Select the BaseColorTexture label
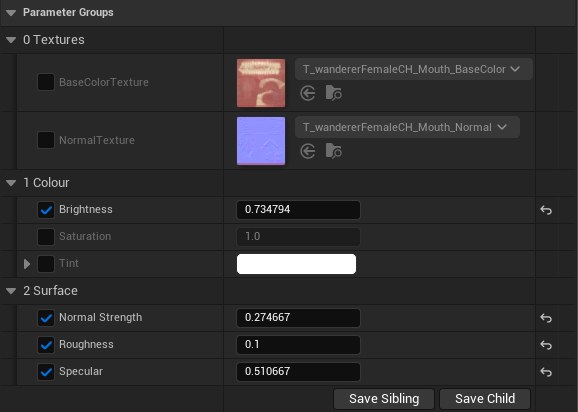Image resolution: width=578 pixels, height=412 pixels. click(104, 82)
